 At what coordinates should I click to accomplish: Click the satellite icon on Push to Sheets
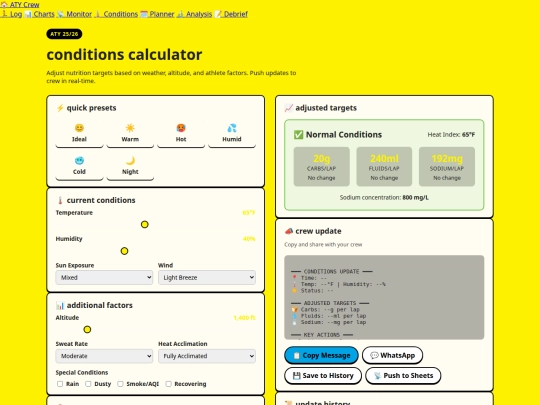coord(378,376)
